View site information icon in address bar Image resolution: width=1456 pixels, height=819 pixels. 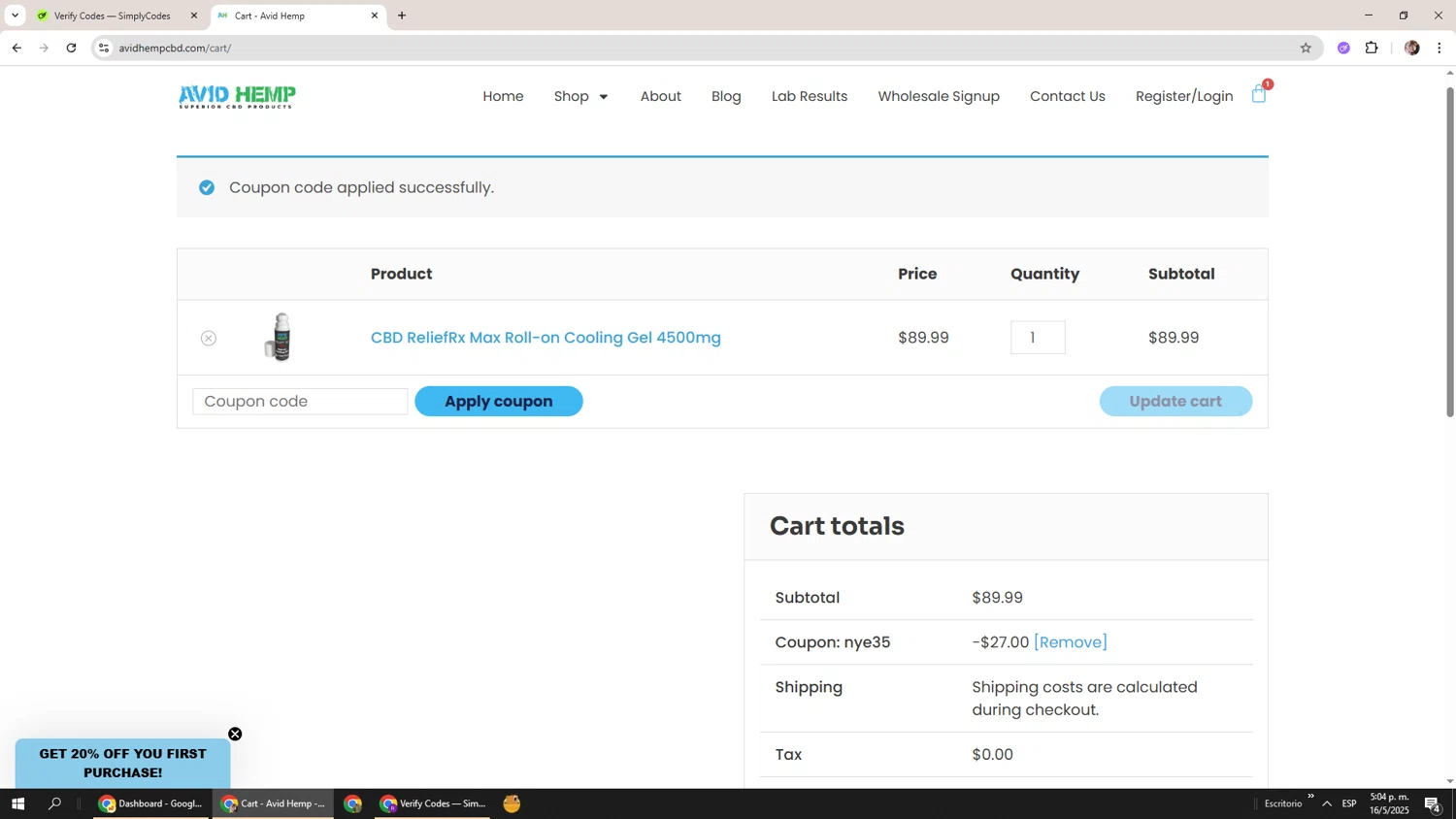click(x=104, y=48)
